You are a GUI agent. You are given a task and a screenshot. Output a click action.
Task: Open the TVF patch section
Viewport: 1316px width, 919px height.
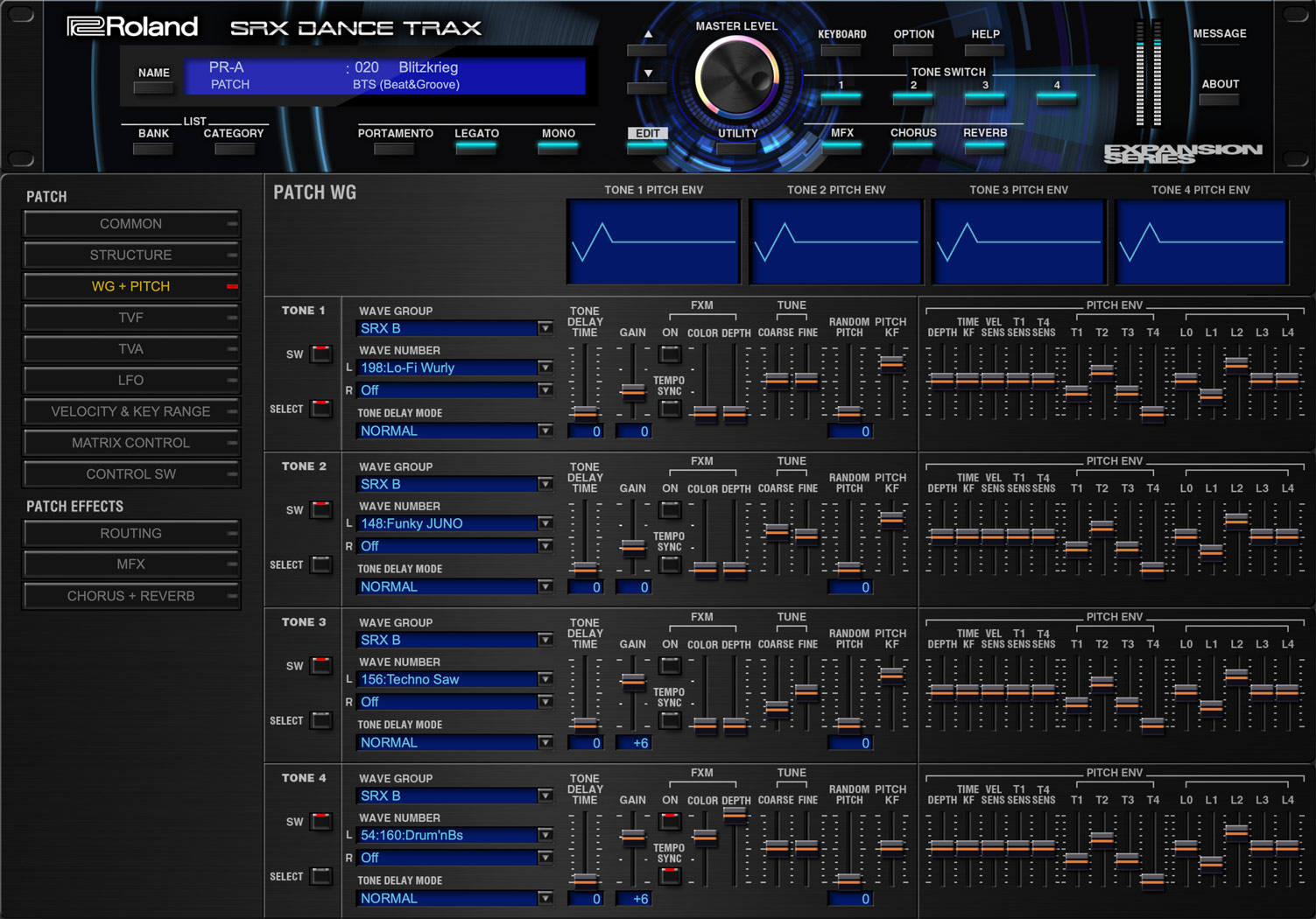point(131,318)
